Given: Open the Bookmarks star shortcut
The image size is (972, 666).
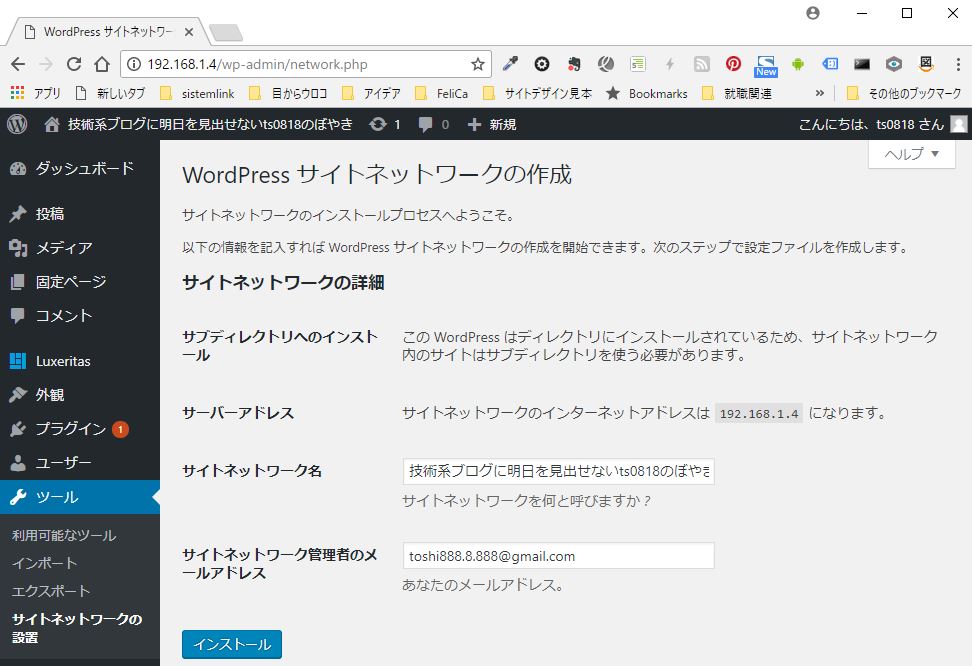Looking at the screenshot, I should coord(647,94).
